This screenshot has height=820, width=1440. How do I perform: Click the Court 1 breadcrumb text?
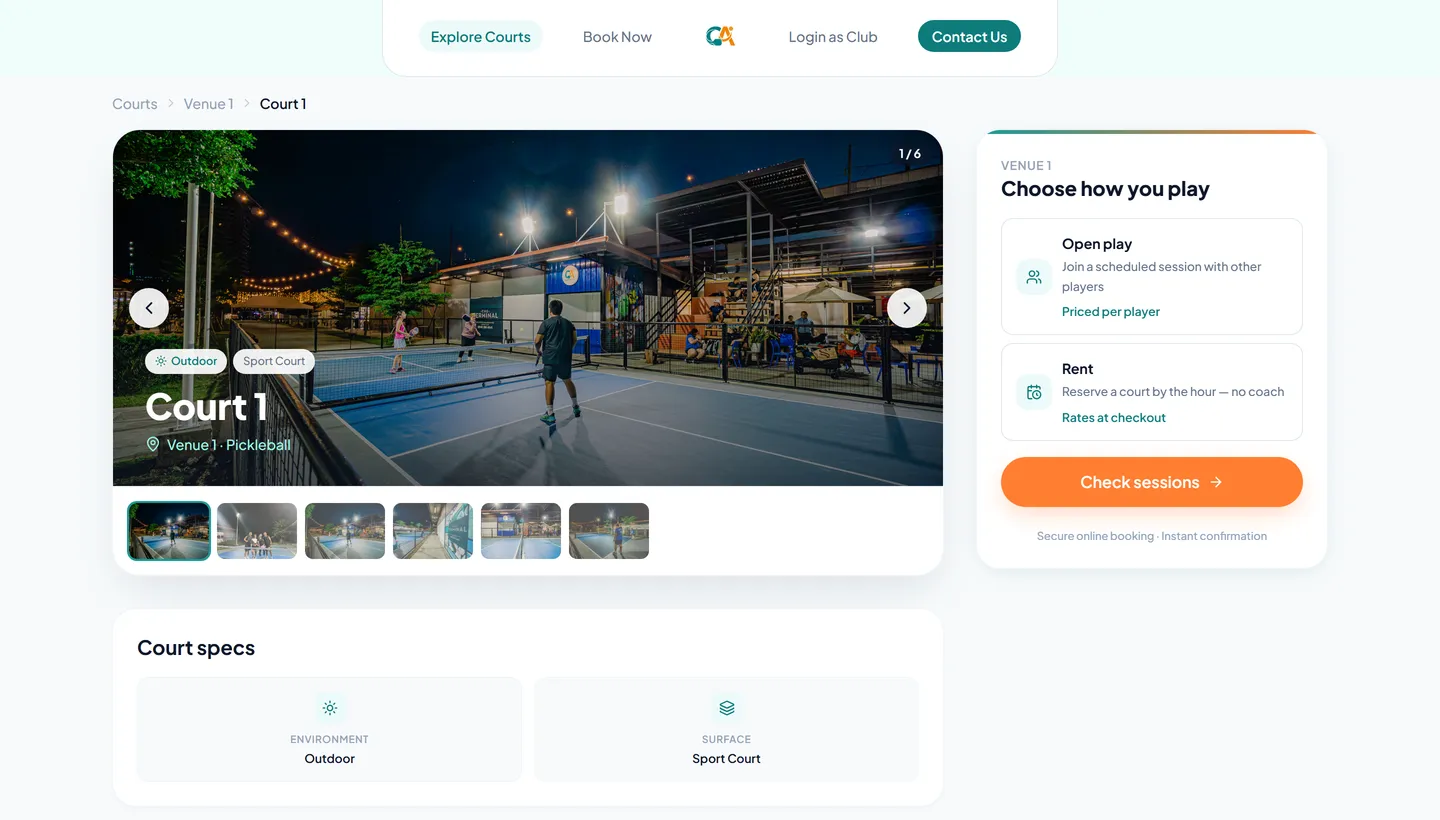(x=283, y=104)
